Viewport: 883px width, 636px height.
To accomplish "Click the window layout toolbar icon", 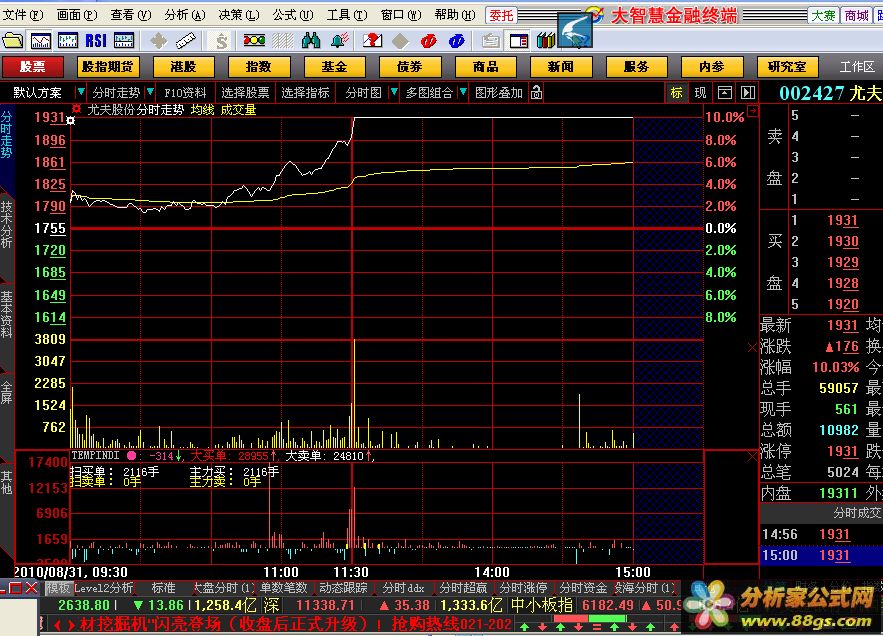I will click(x=519, y=41).
